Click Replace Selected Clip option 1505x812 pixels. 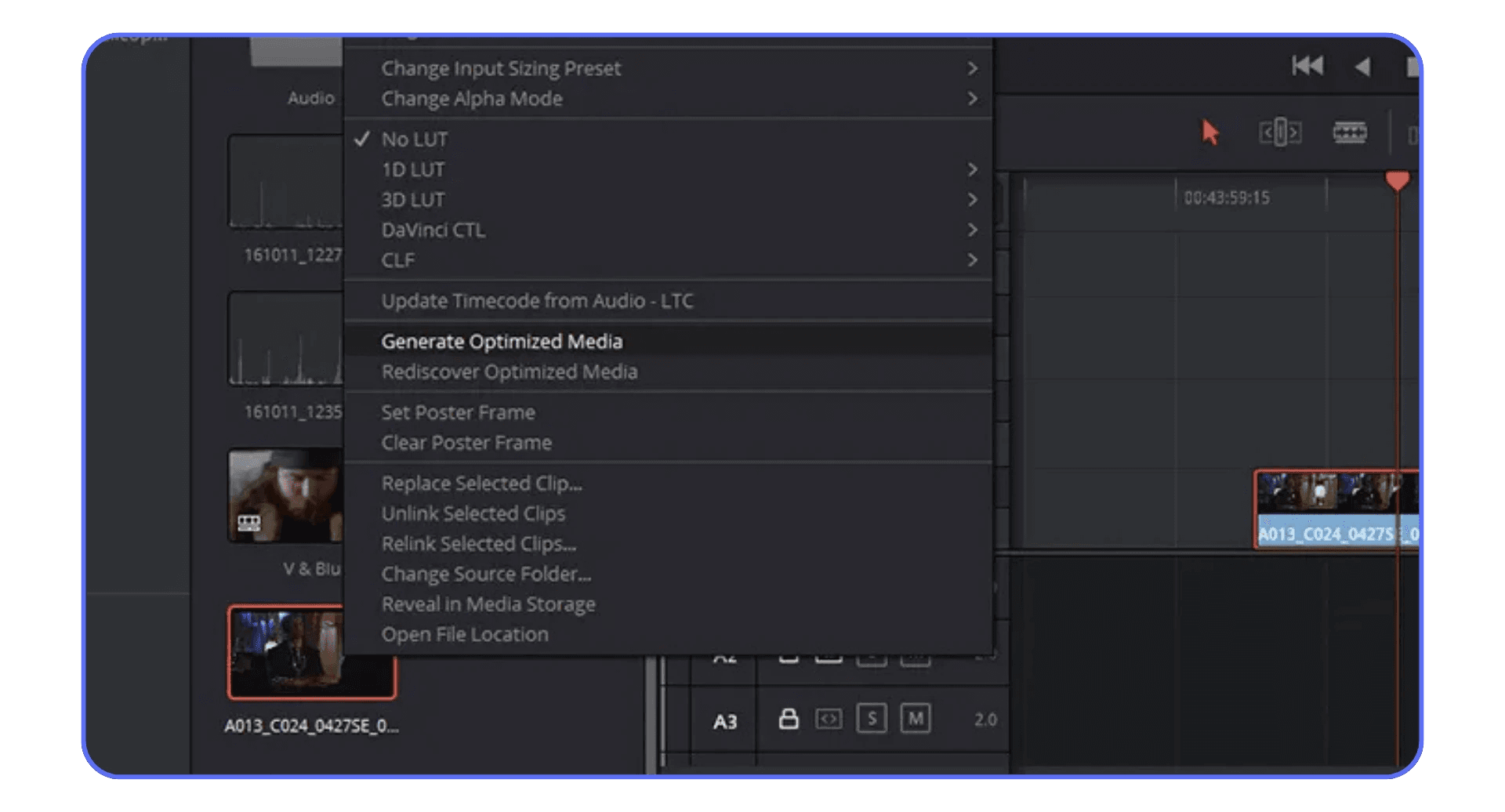(x=482, y=483)
